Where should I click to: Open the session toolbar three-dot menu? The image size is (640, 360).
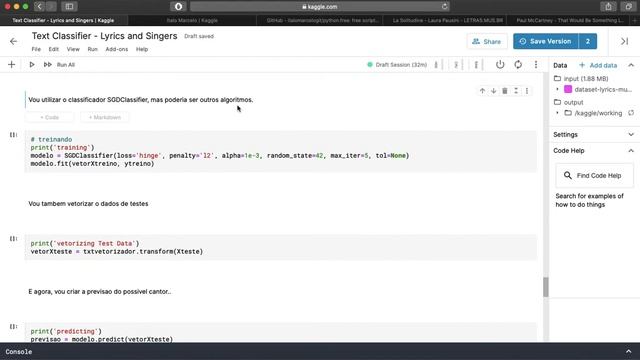click(536, 64)
